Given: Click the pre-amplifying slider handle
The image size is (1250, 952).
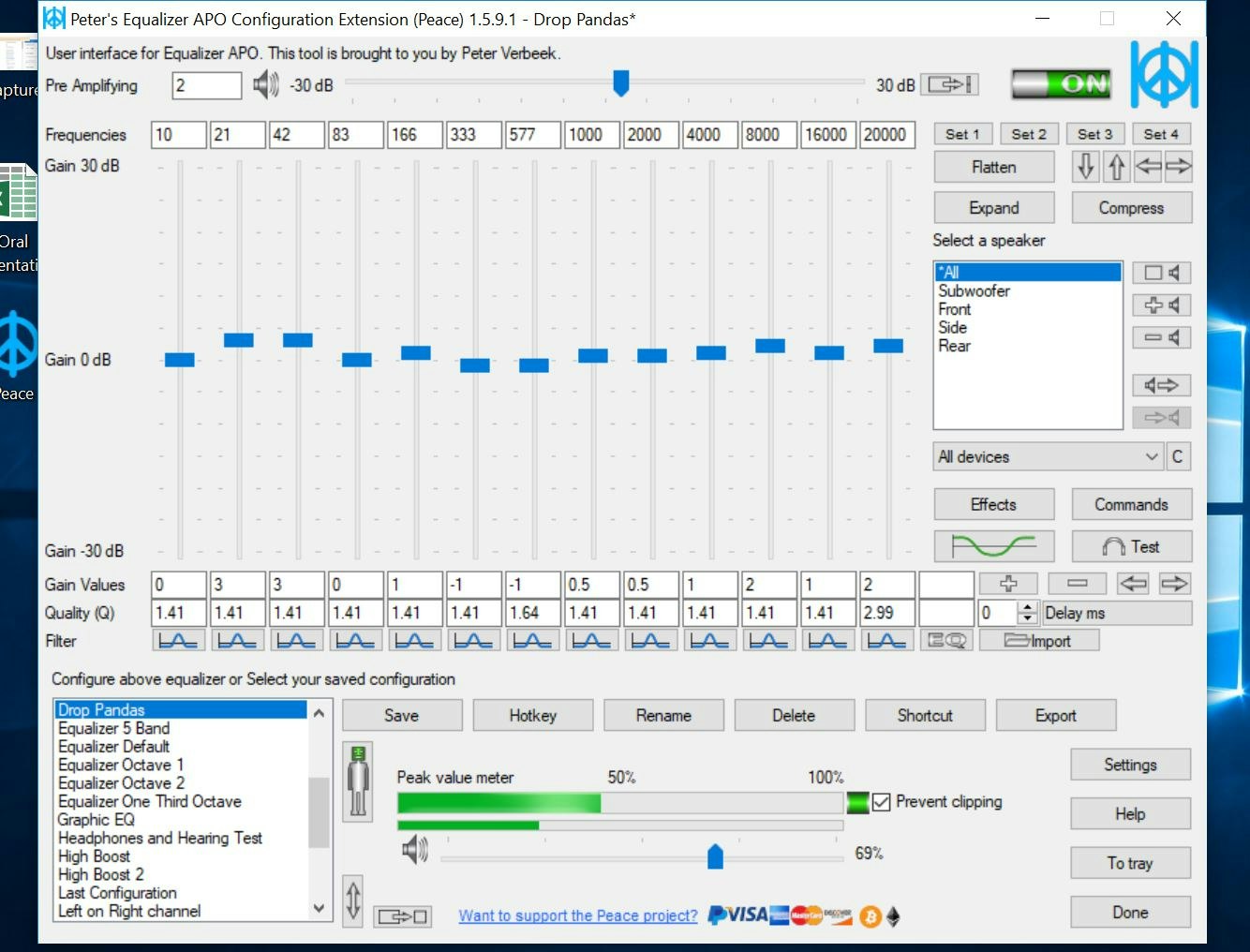Looking at the screenshot, I should pos(620,83).
